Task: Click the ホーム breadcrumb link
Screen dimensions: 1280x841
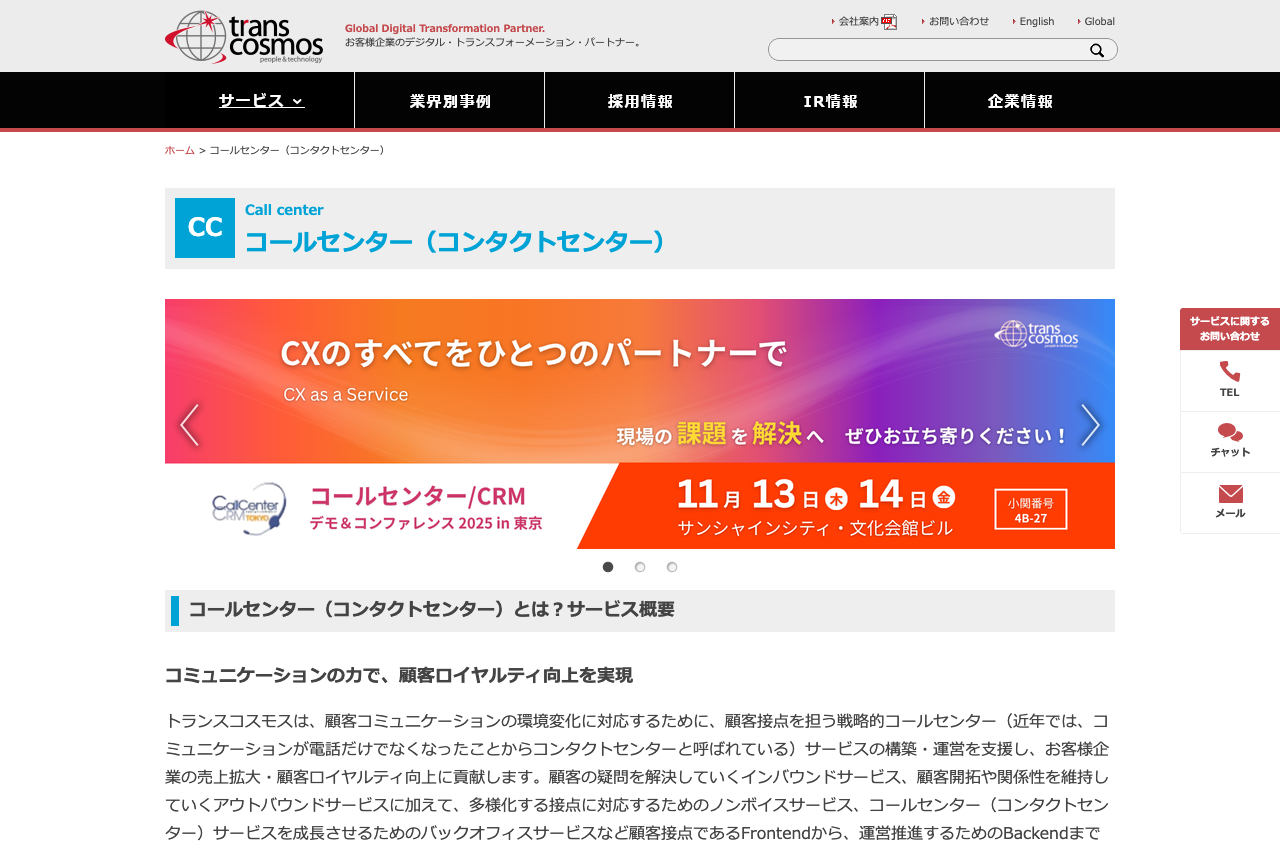Action: tap(180, 150)
